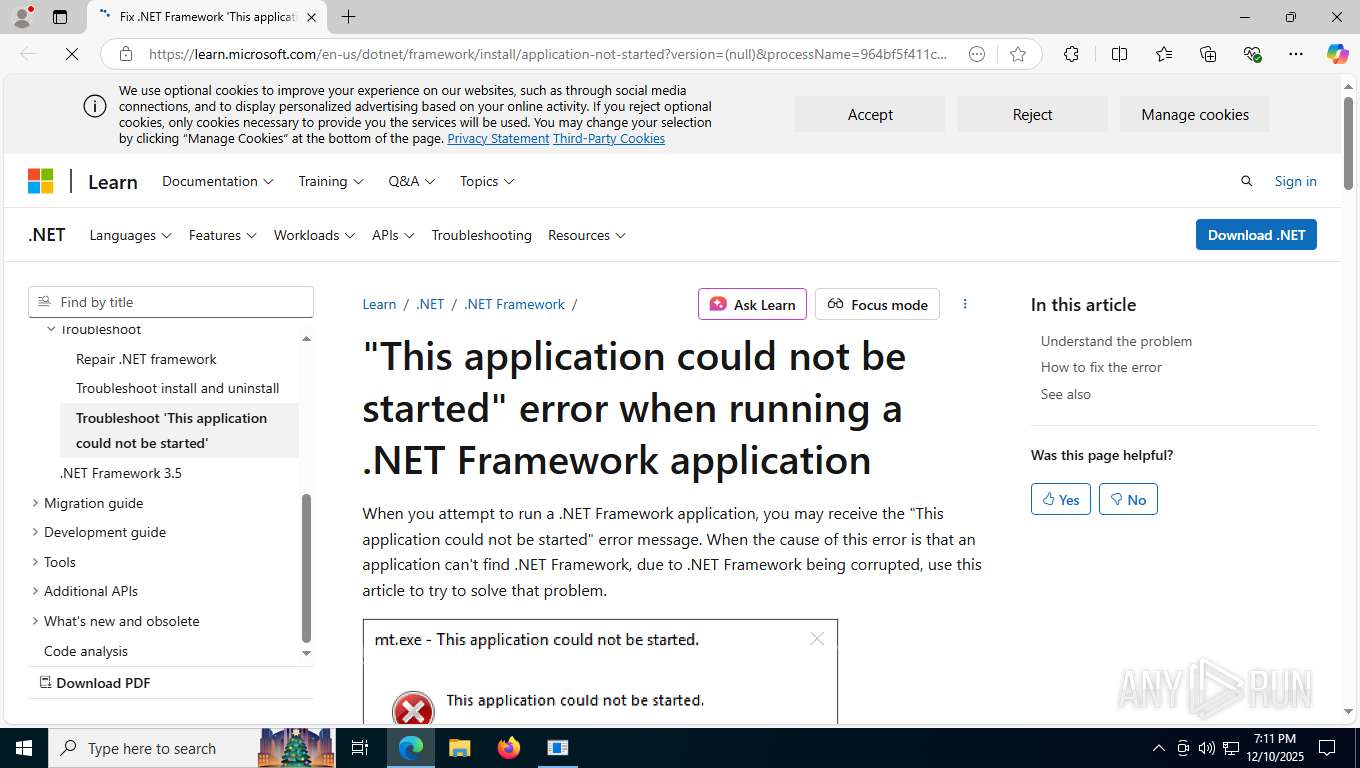Expand the Topics dropdown
The image size is (1360, 768).
pyautogui.click(x=487, y=181)
